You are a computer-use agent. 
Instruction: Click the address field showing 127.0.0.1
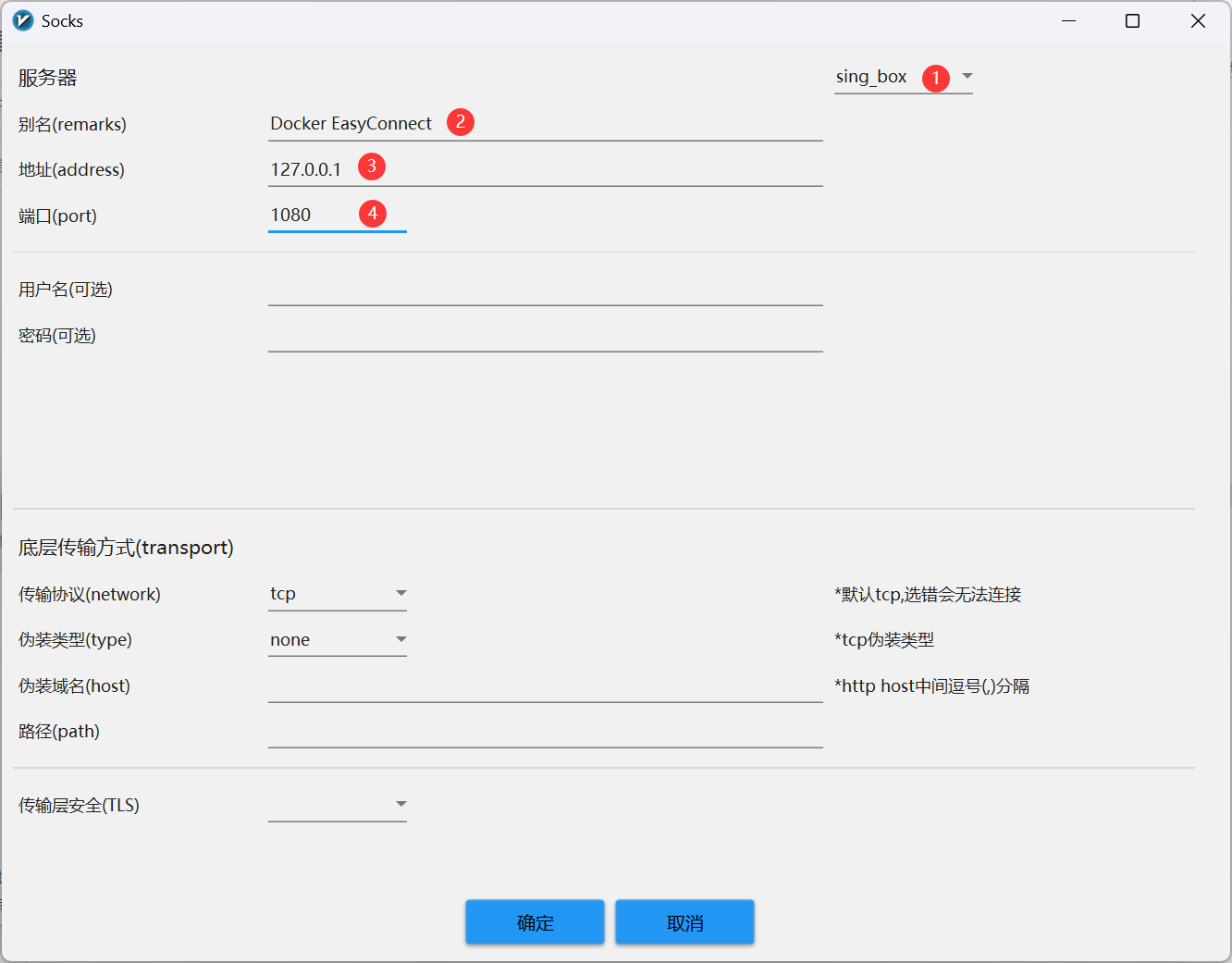[546, 169]
